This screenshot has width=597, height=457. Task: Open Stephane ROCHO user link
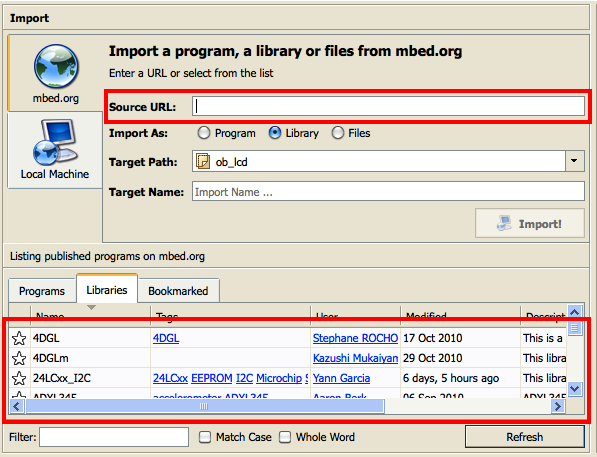355,338
